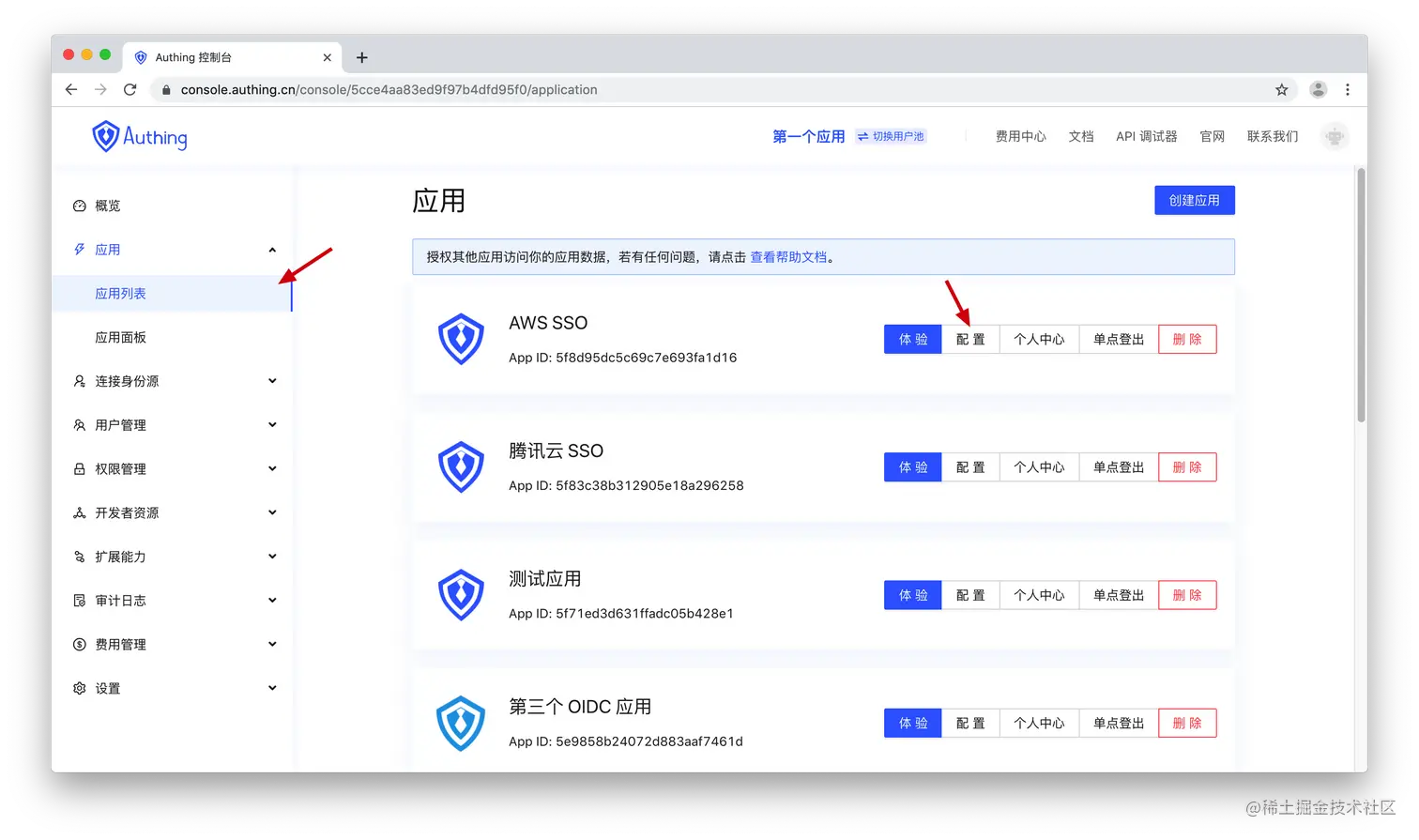The image size is (1419, 840).
Task: Click 审计日志 sidebar icon
Action: click(80, 601)
